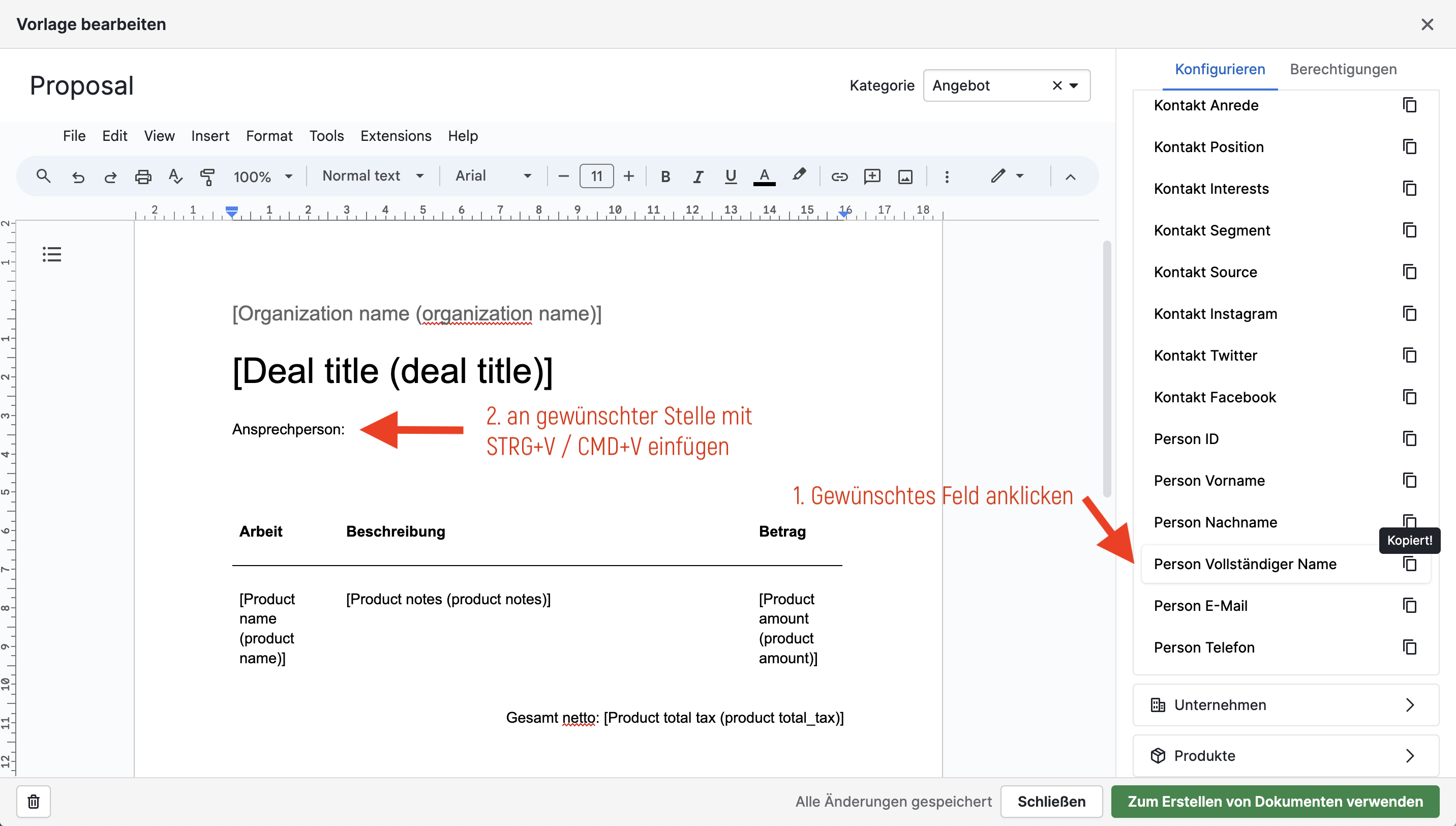Click the font size input field
Viewport: 1456px width, 826px height.
coord(596,176)
